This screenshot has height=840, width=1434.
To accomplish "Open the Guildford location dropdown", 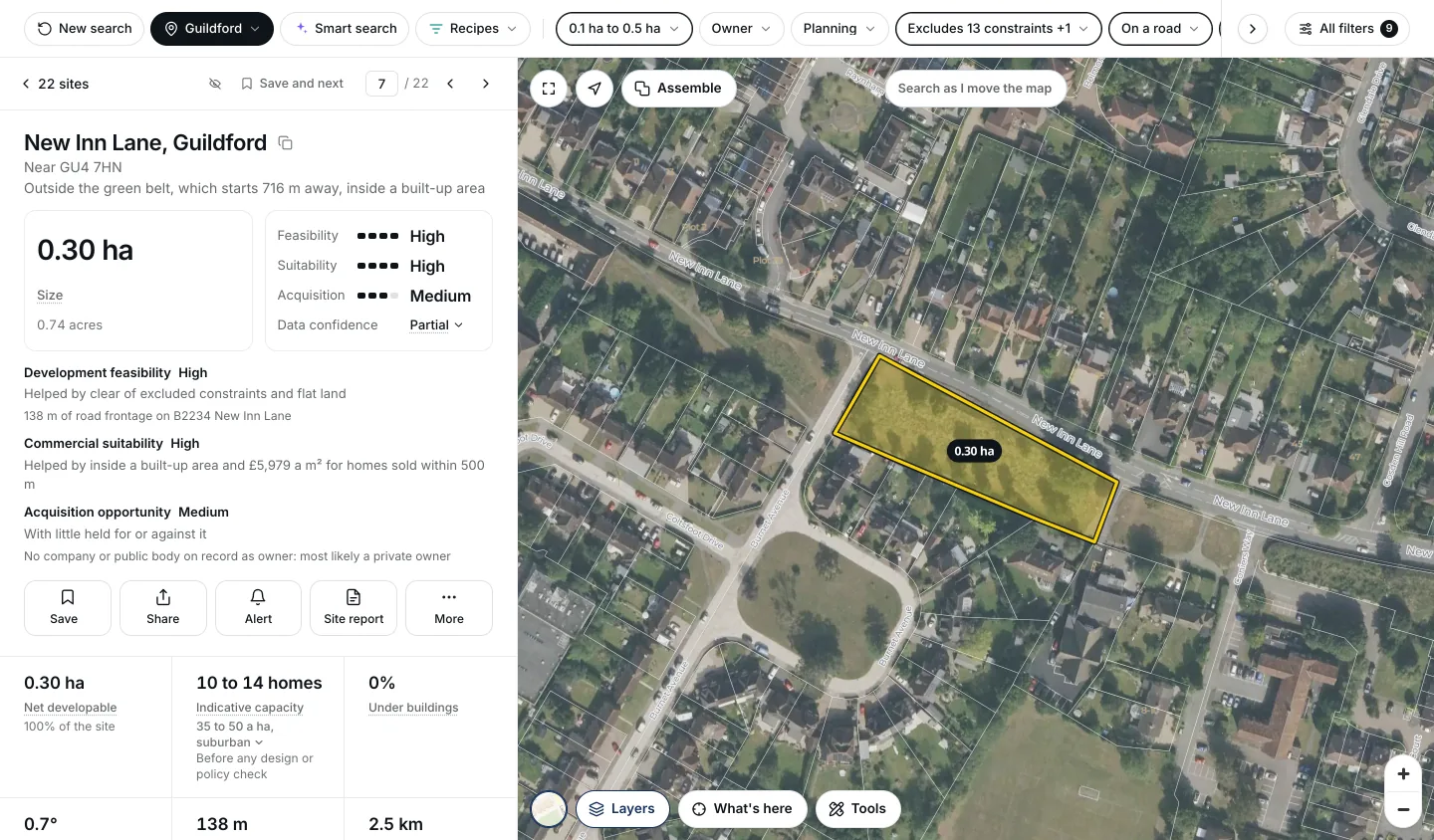I will coord(212,29).
